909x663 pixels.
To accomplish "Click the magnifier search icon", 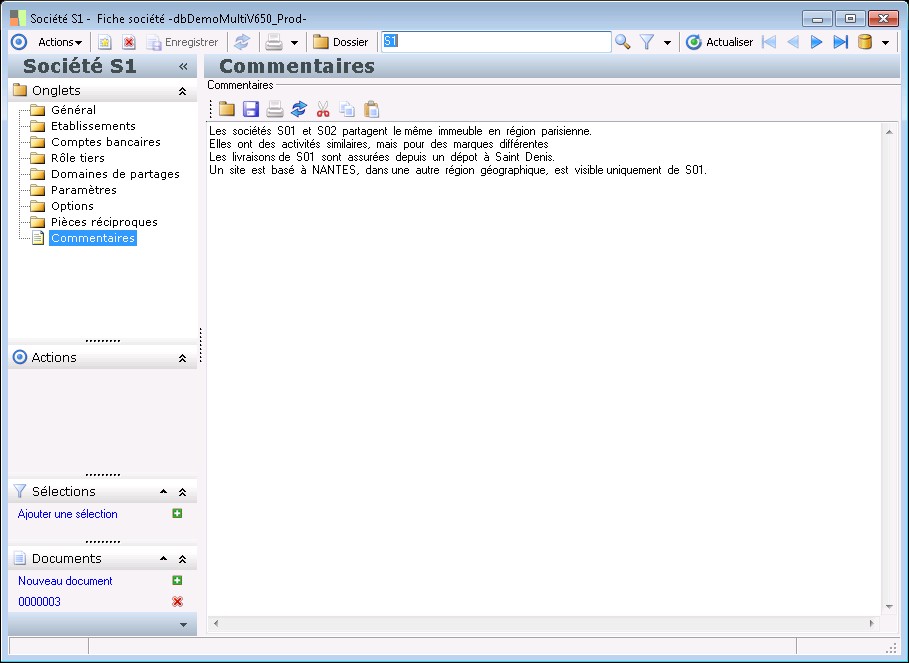I will tap(623, 42).
